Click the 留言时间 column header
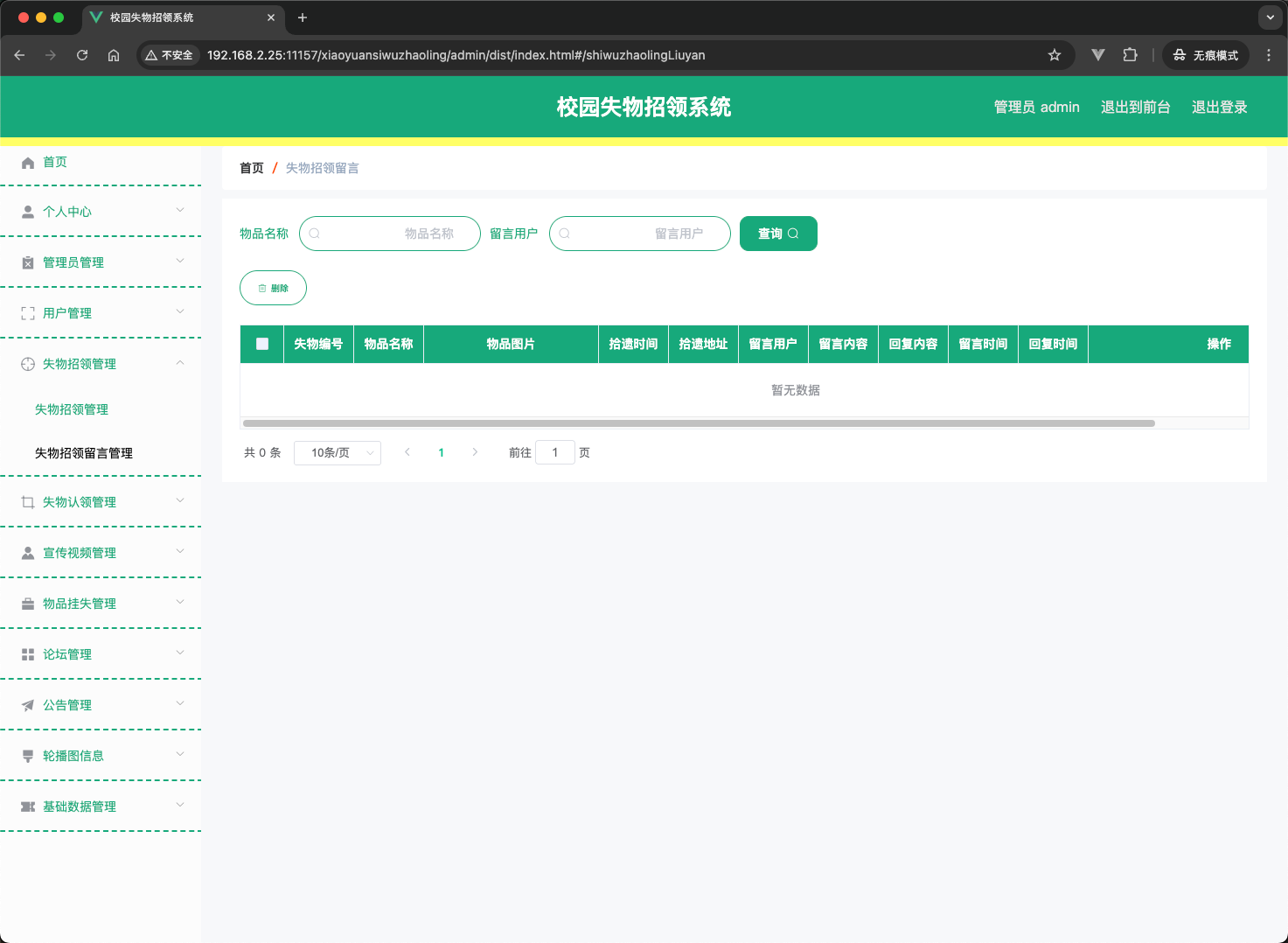 pyautogui.click(x=983, y=344)
